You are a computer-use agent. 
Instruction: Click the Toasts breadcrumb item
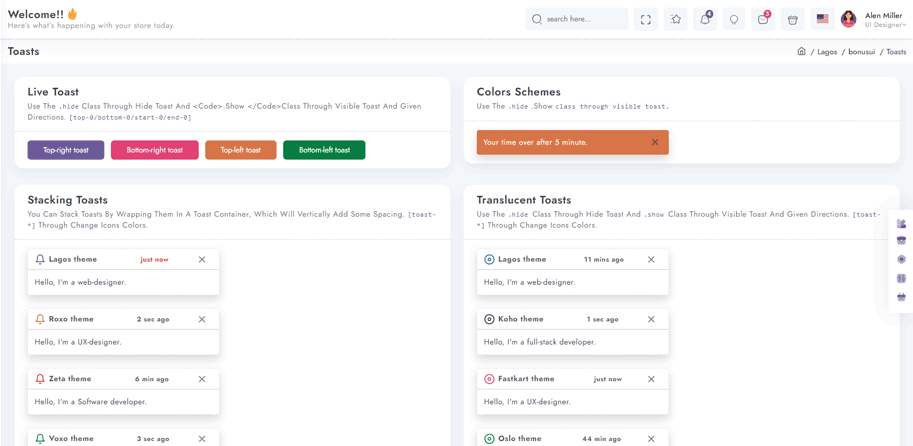coord(897,52)
